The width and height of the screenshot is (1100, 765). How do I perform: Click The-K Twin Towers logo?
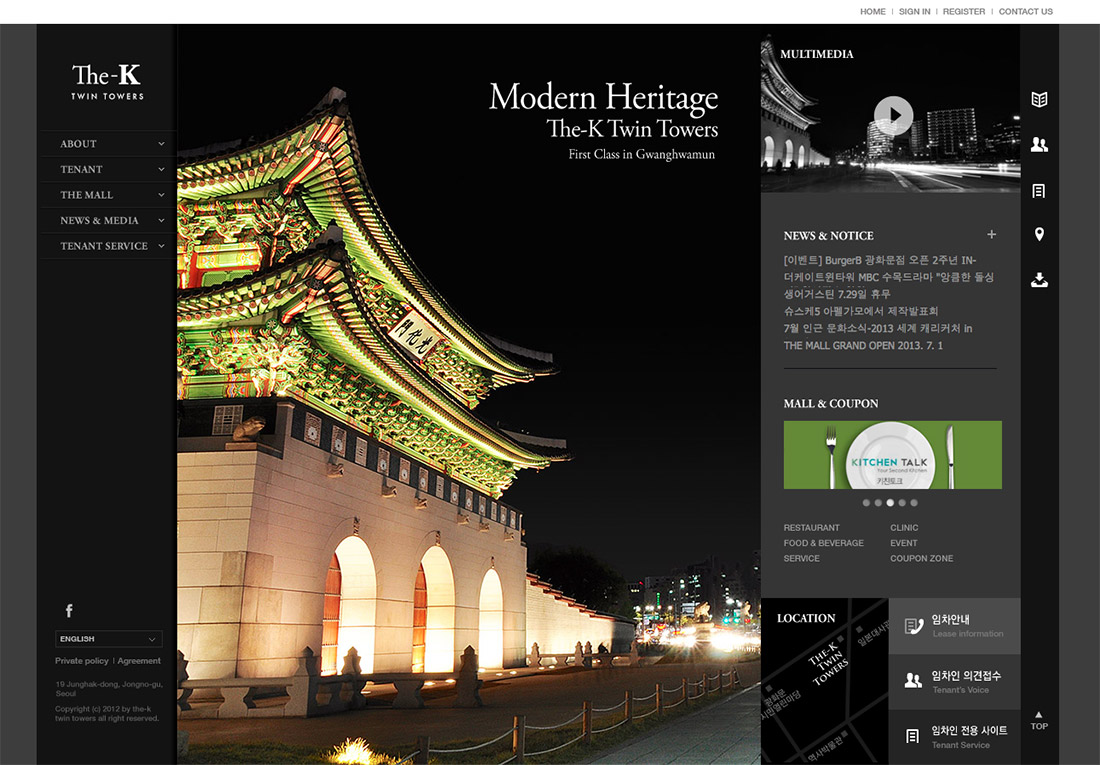(x=107, y=82)
